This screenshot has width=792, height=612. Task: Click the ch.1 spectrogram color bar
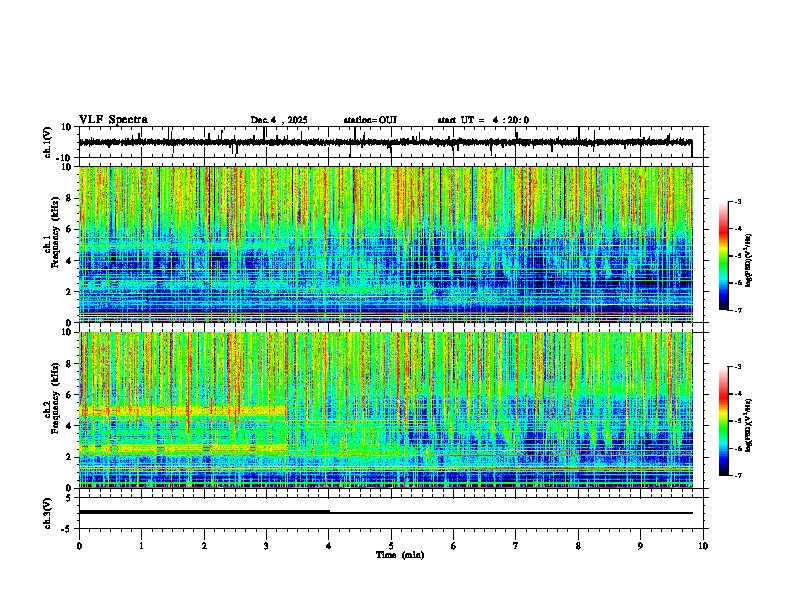click(724, 256)
